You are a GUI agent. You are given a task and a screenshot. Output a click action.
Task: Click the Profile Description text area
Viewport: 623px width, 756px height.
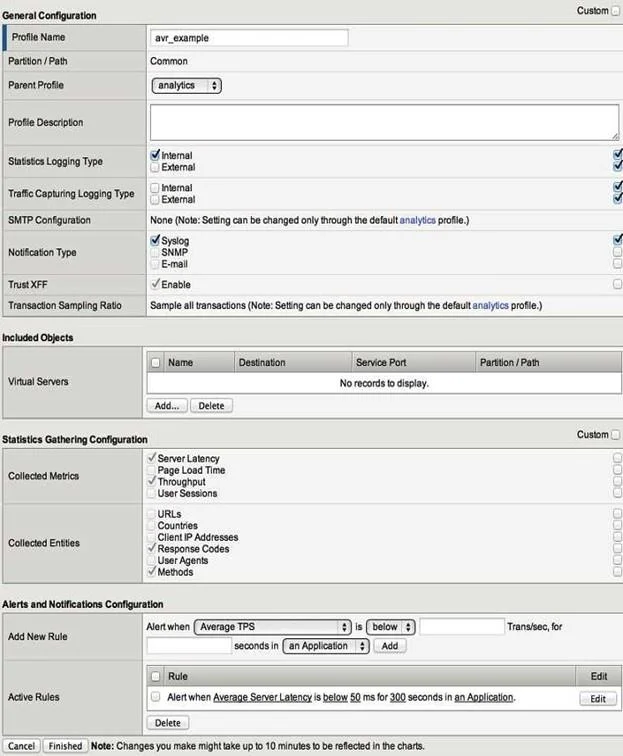(384, 122)
